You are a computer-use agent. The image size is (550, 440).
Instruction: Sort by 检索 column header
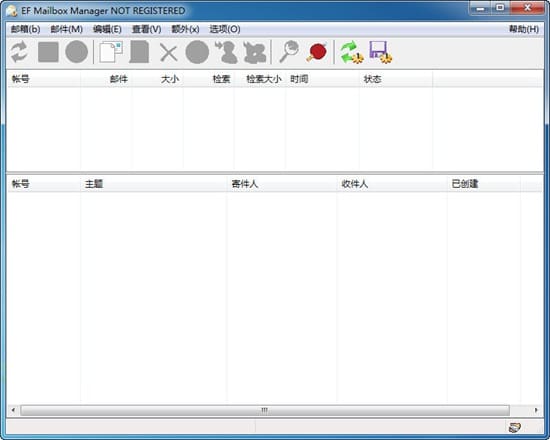click(209, 79)
